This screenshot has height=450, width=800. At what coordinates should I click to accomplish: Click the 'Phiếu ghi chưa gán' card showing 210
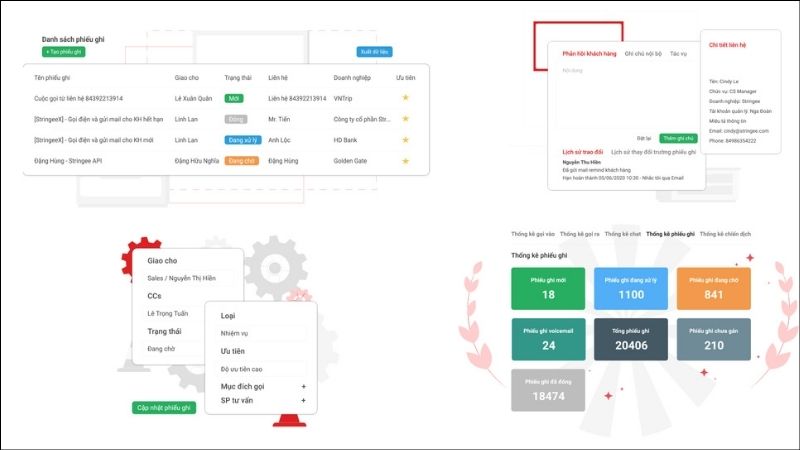tap(713, 339)
